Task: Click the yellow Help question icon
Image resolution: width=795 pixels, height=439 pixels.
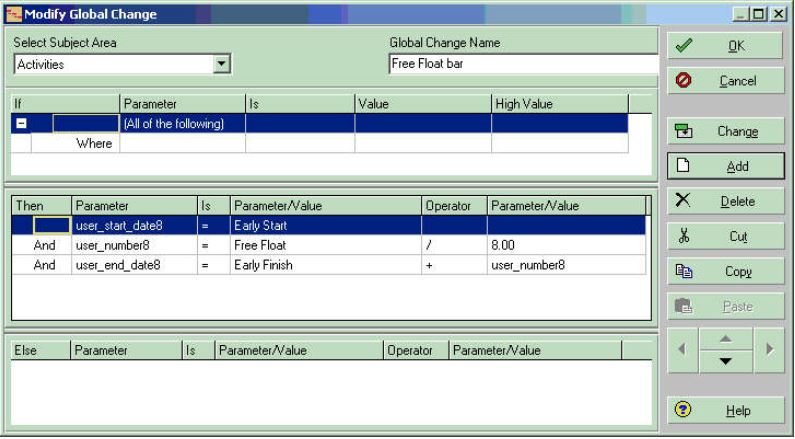Action: coord(684,410)
